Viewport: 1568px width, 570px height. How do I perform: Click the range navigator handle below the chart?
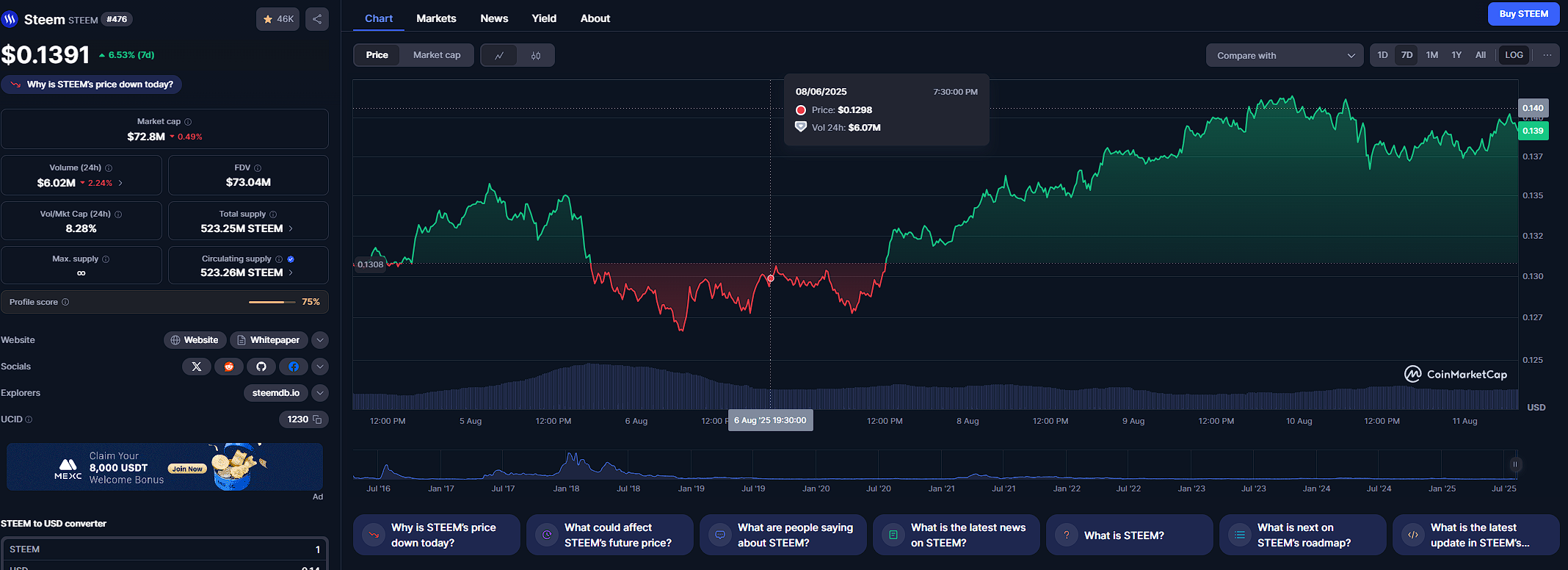pos(1514,464)
